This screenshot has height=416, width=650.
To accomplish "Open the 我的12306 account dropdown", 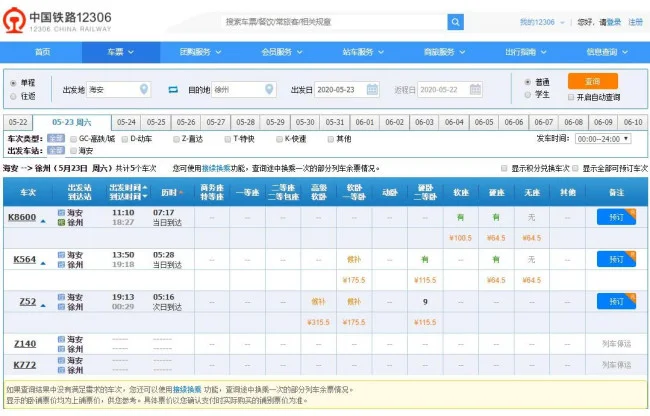I will tap(542, 22).
